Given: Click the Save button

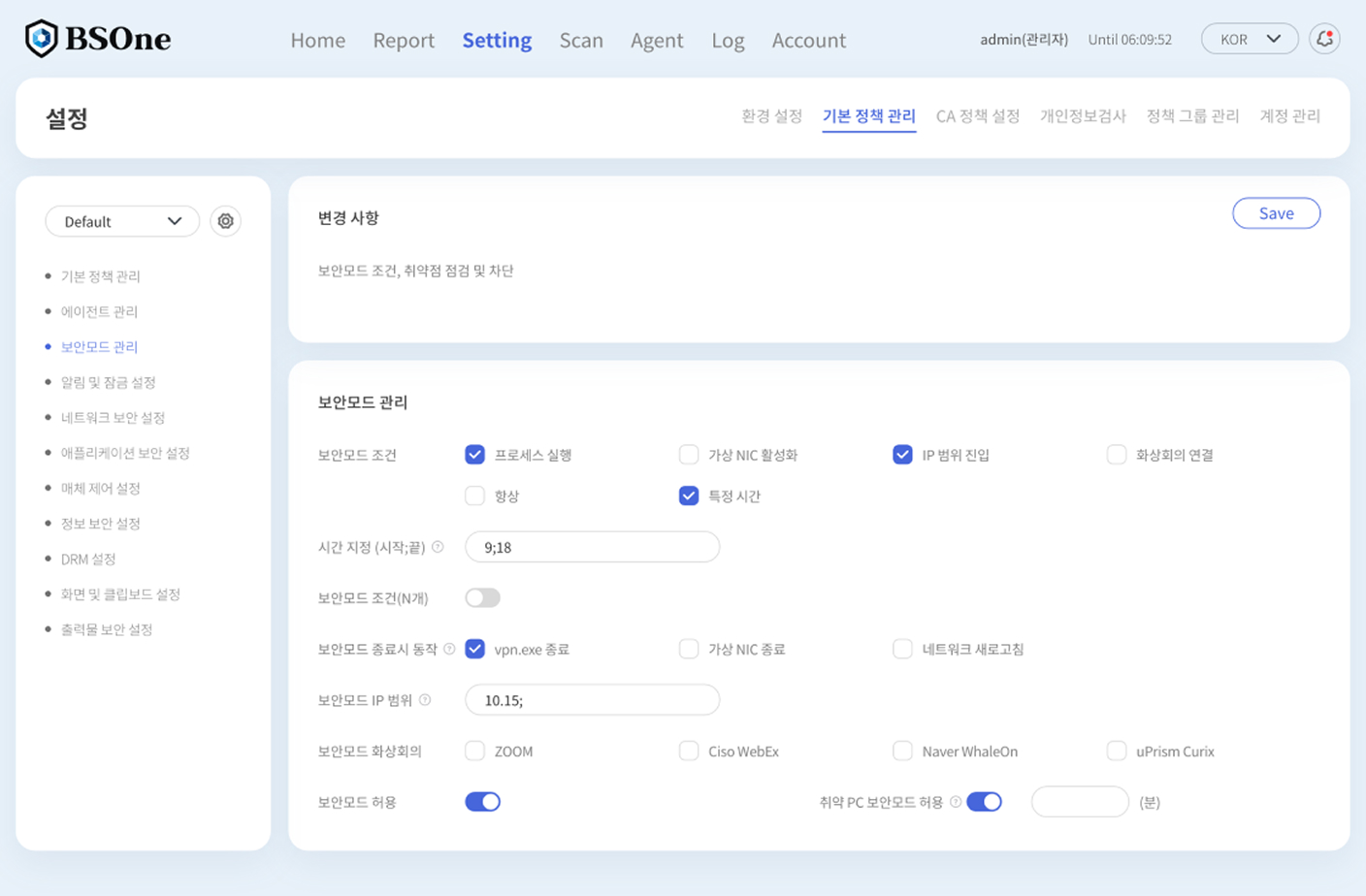Looking at the screenshot, I should pos(1276,214).
